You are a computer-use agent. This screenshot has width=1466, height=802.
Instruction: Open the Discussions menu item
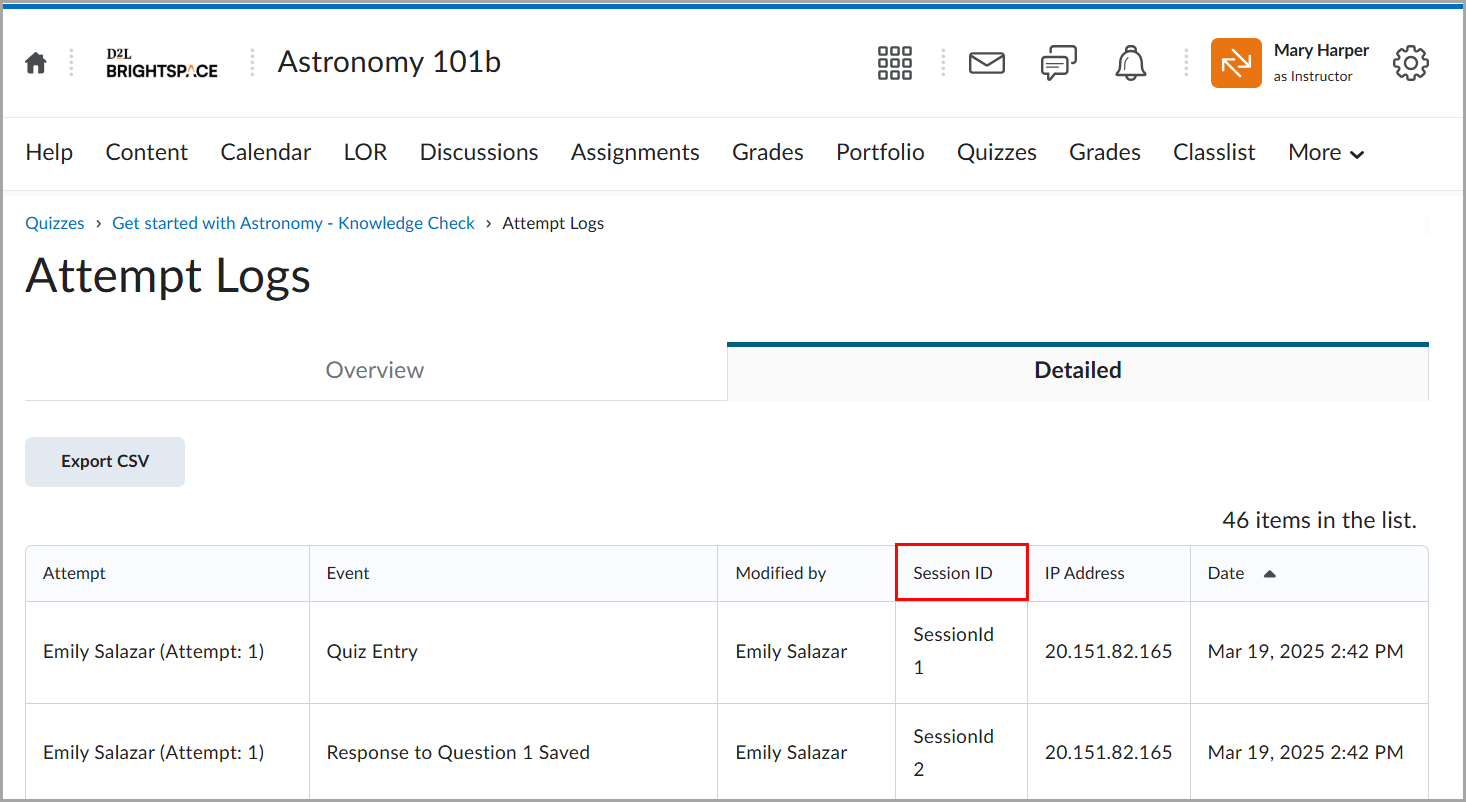point(478,152)
